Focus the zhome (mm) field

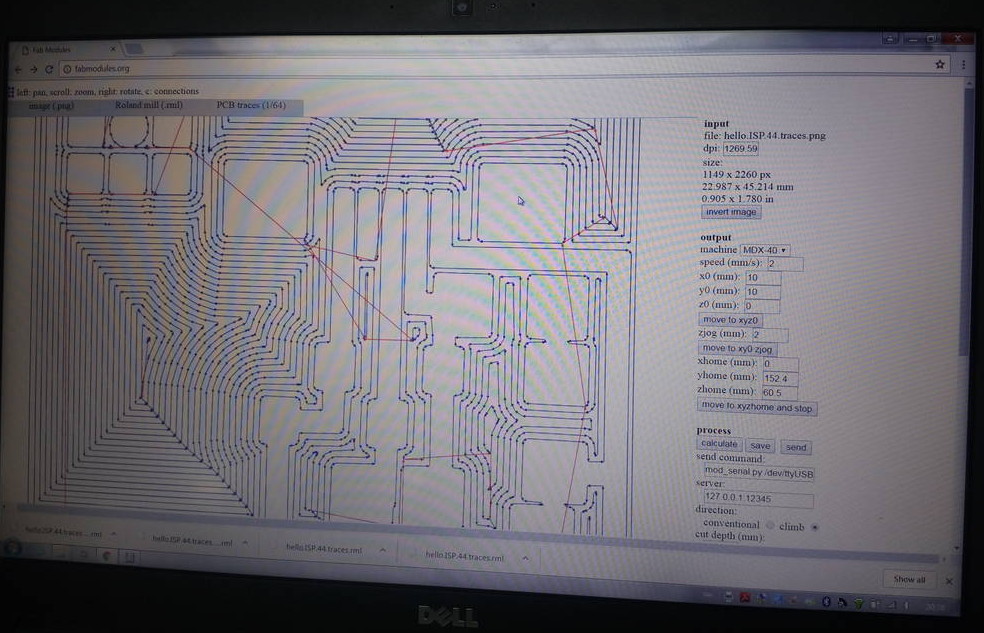pyautogui.click(x=779, y=393)
